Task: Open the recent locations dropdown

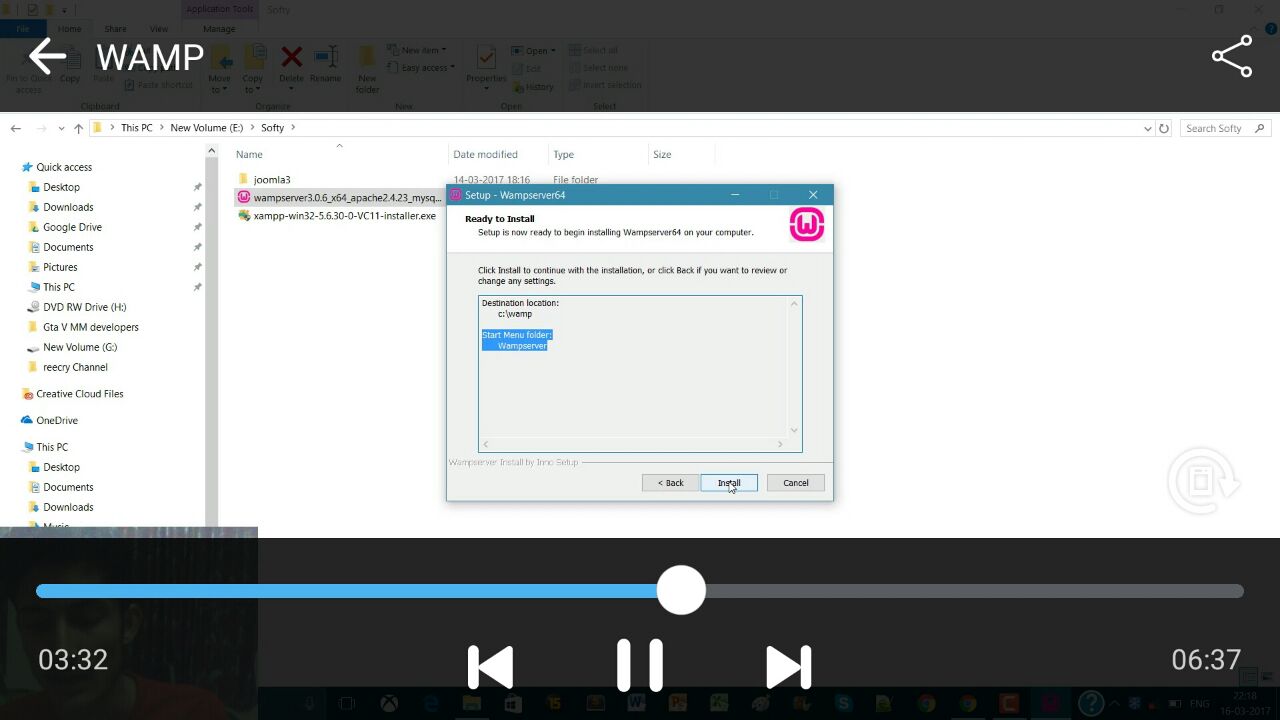Action: click(x=62, y=128)
